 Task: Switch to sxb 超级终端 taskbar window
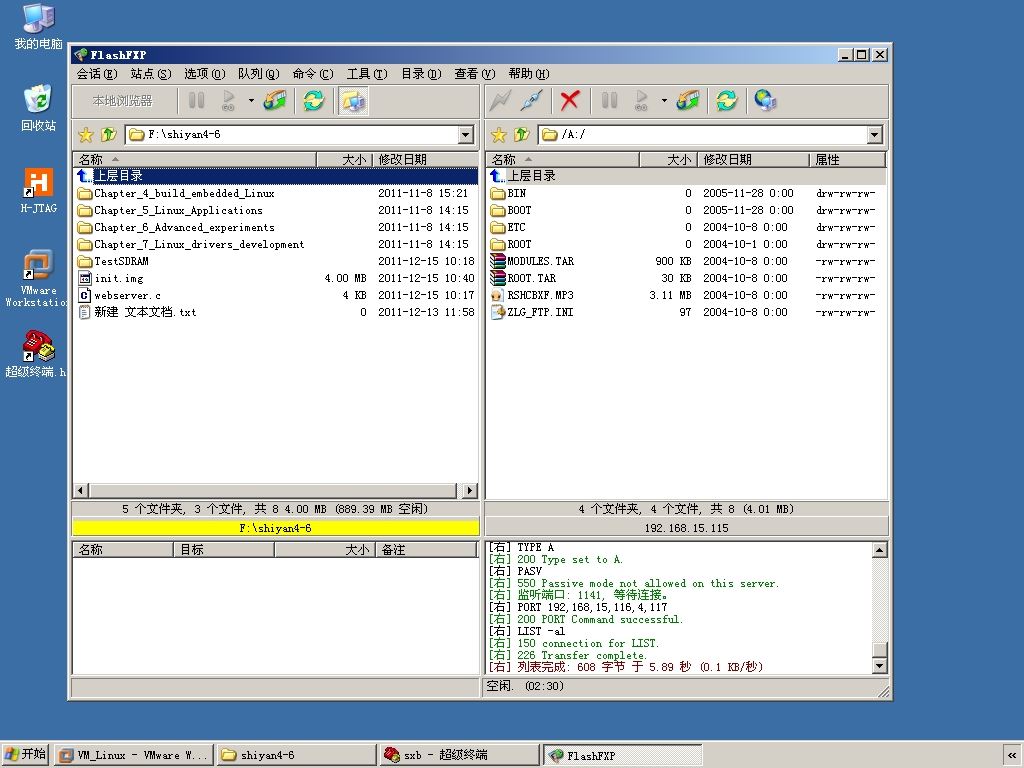tap(459, 755)
